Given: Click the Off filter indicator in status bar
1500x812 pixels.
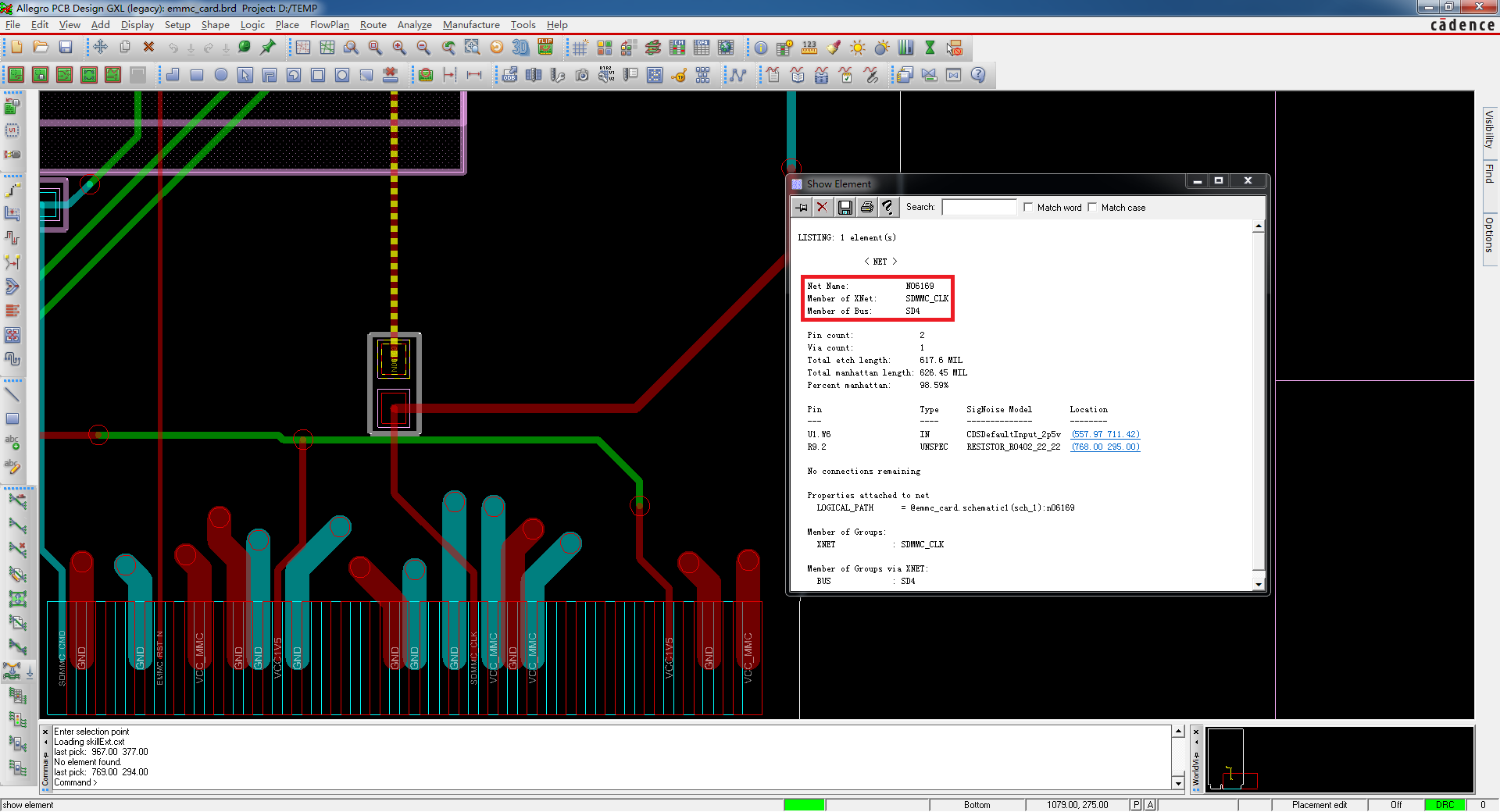Looking at the screenshot, I should (x=1395, y=805).
